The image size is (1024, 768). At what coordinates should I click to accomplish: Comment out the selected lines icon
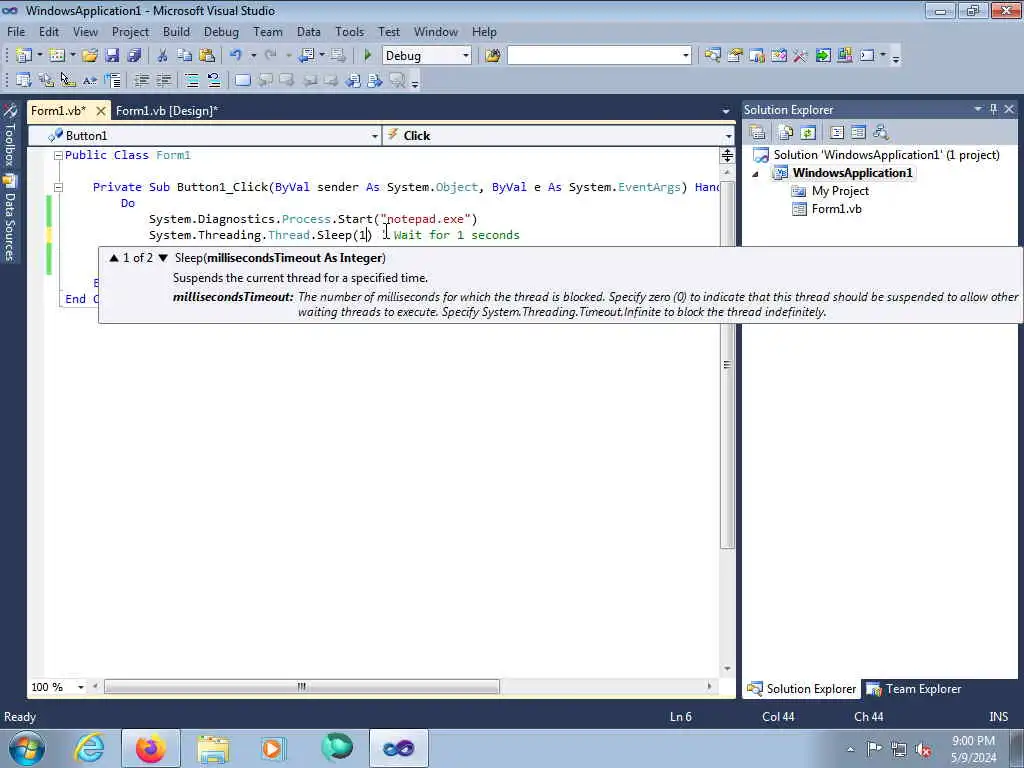point(192,80)
